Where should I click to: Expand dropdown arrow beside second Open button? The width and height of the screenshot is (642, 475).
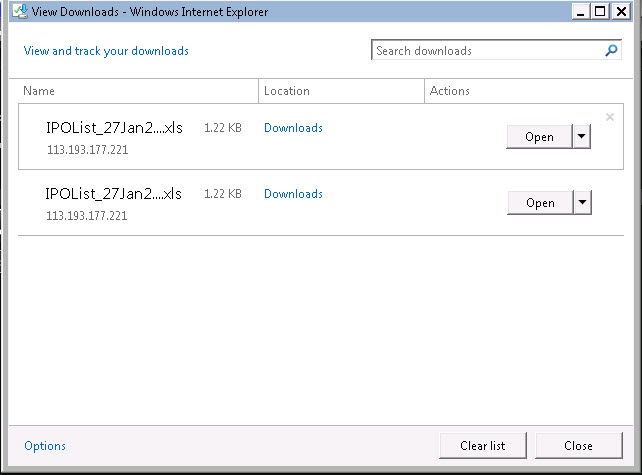coord(583,203)
